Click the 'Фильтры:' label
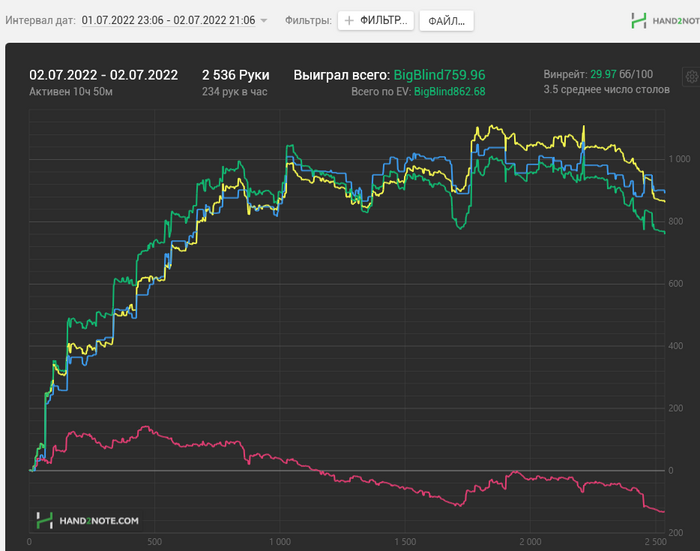The height and width of the screenshot is (551, 700). click(308, 21)
